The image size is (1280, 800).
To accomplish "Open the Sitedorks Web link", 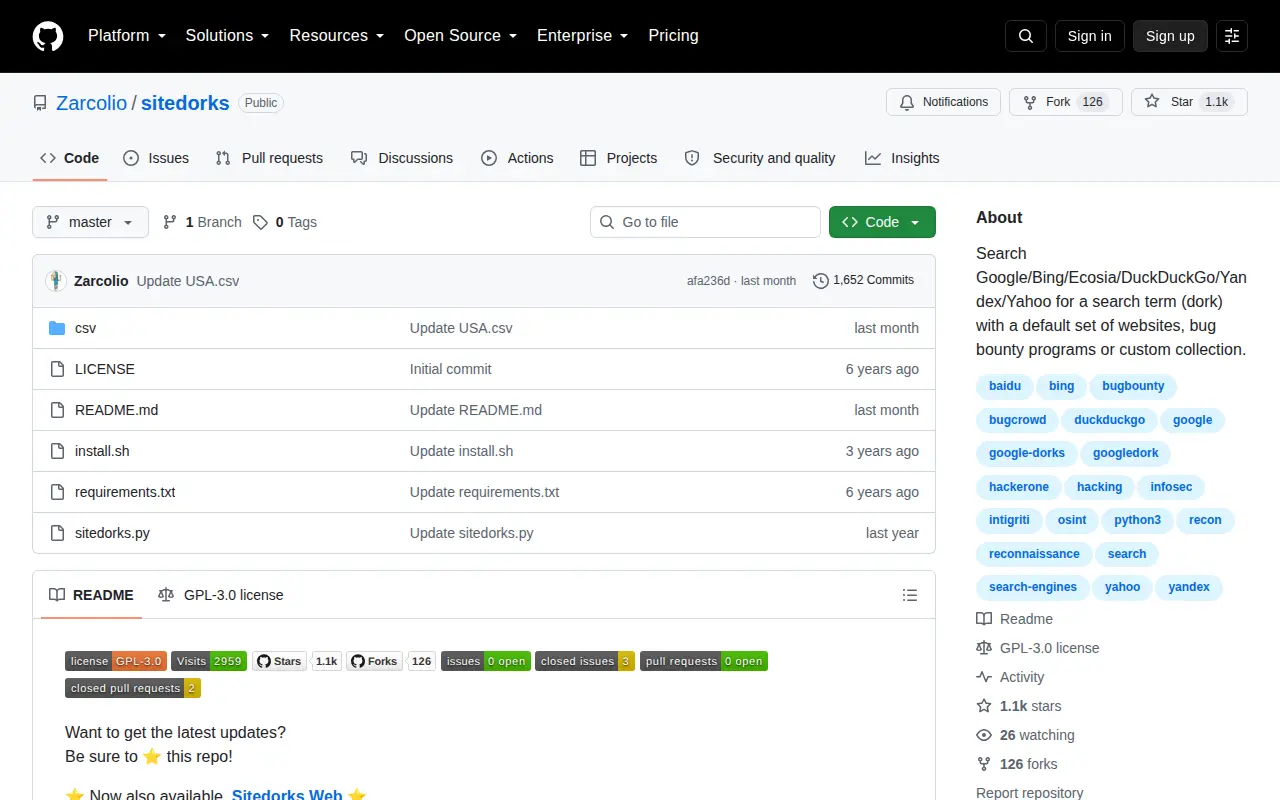I will pos(287,795).
